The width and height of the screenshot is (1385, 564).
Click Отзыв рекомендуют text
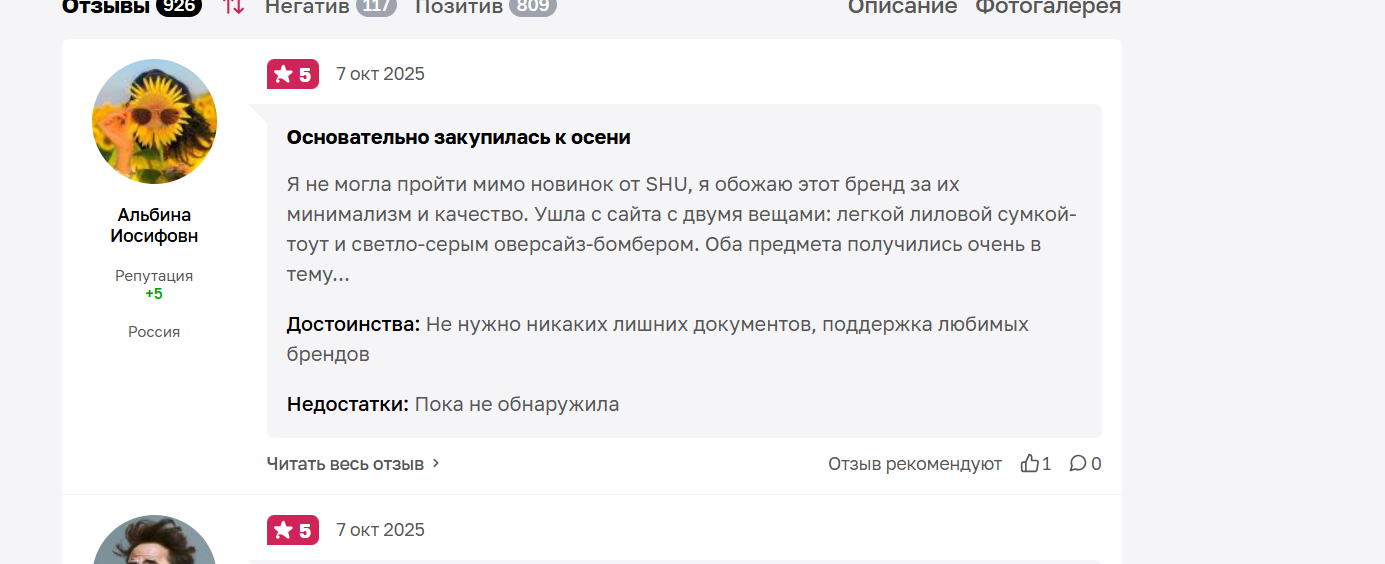click(x=915, y=464)
